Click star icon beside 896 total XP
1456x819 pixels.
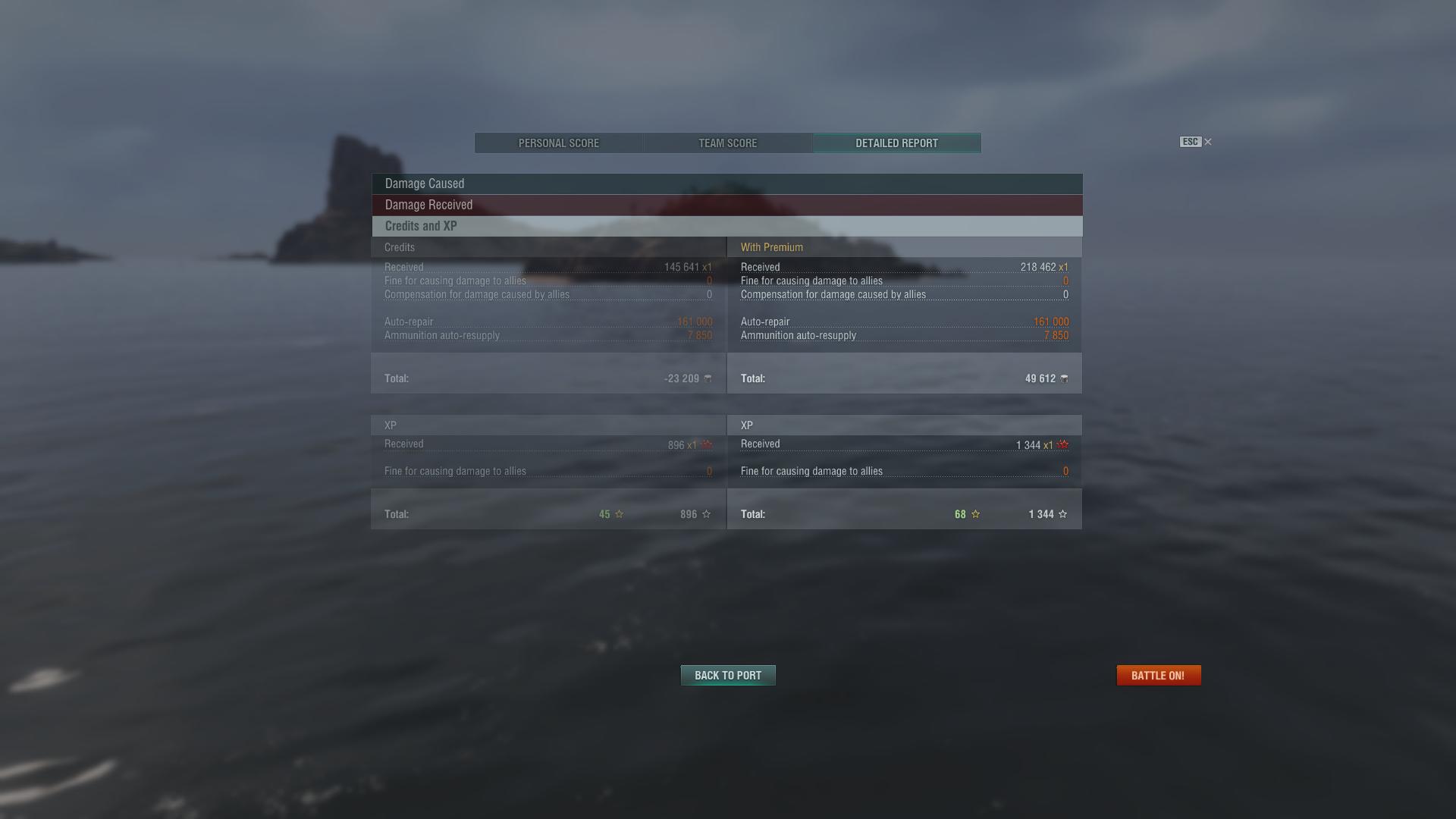pyautogui.click(x=707, y=514)
